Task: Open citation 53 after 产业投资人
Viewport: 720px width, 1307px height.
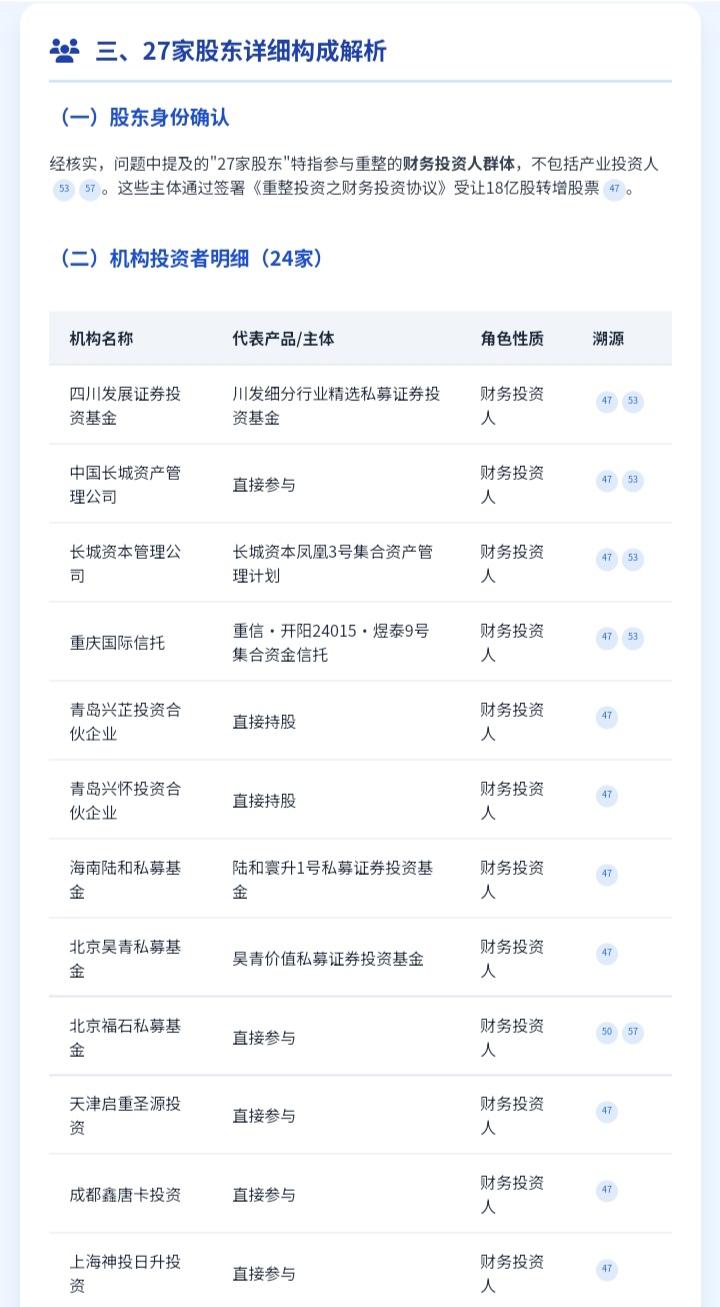Action: click(64, 188)
